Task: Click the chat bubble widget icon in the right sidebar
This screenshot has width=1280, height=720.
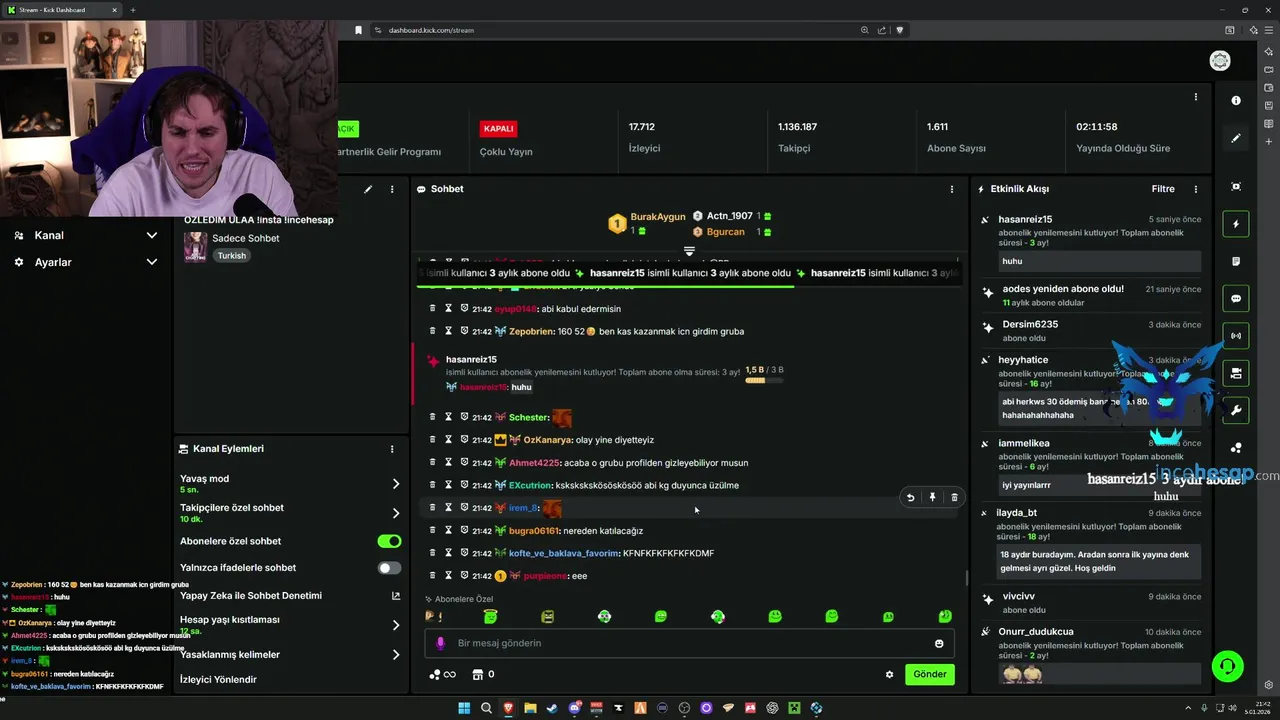Action: click(1236, 299)
